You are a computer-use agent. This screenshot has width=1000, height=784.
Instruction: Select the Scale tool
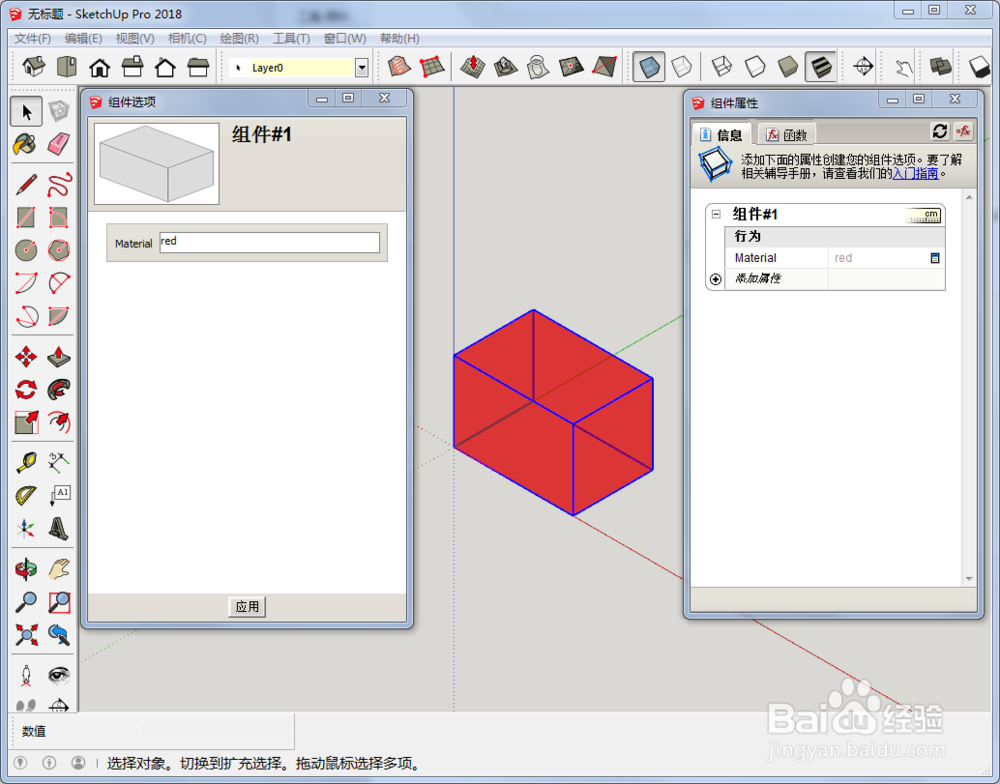point(26,422)
